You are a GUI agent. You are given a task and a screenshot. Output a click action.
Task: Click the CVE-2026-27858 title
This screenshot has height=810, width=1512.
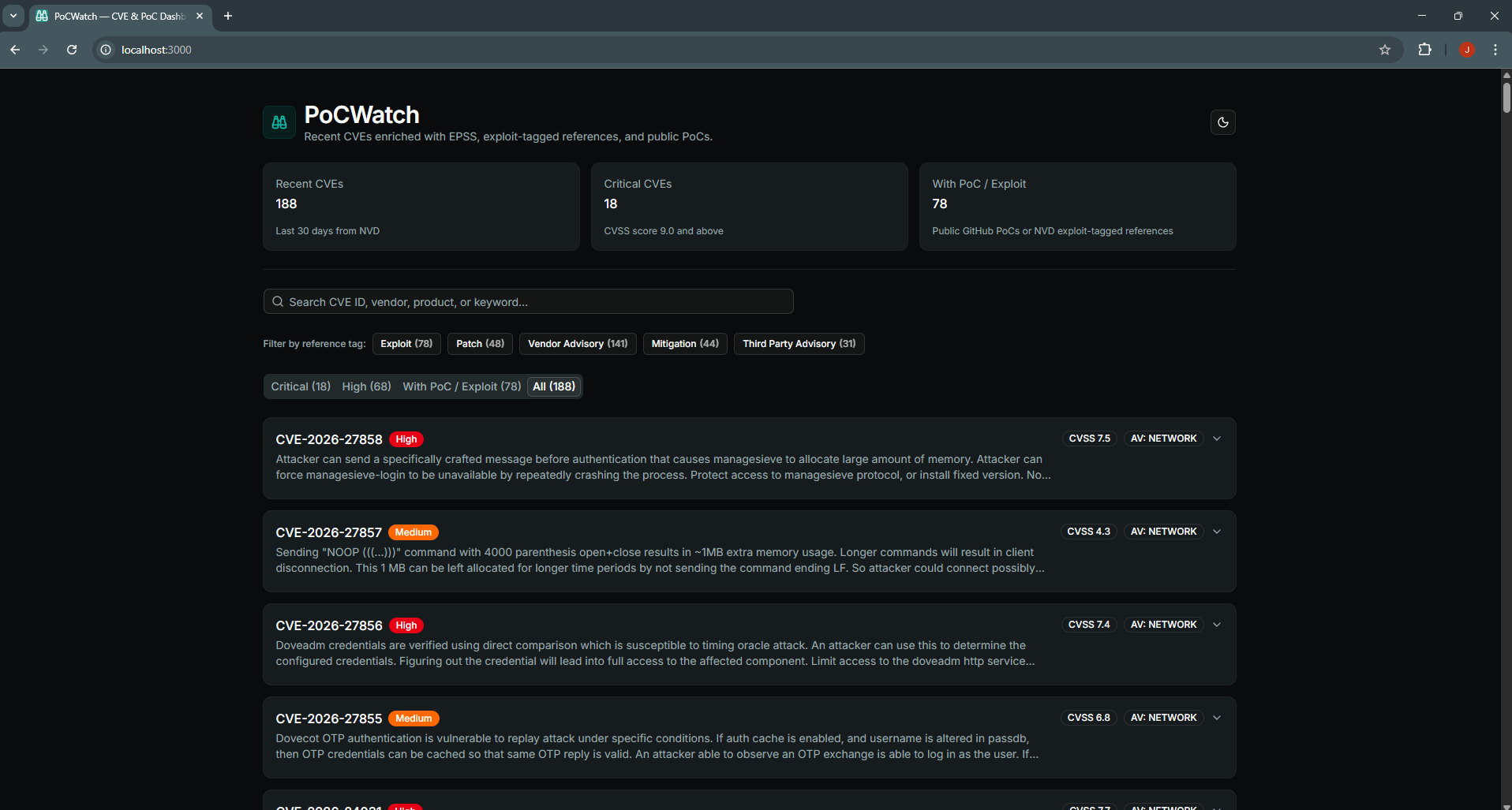coord(329,439)
